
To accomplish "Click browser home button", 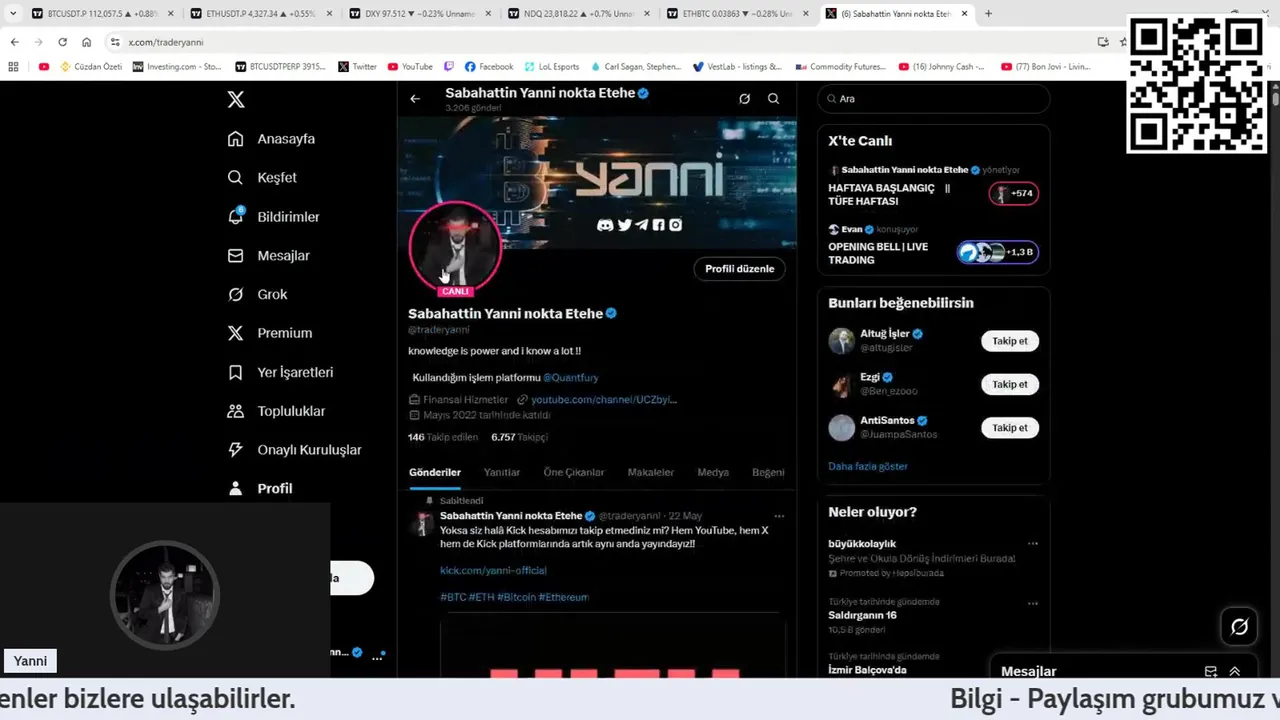I will 86,42.
